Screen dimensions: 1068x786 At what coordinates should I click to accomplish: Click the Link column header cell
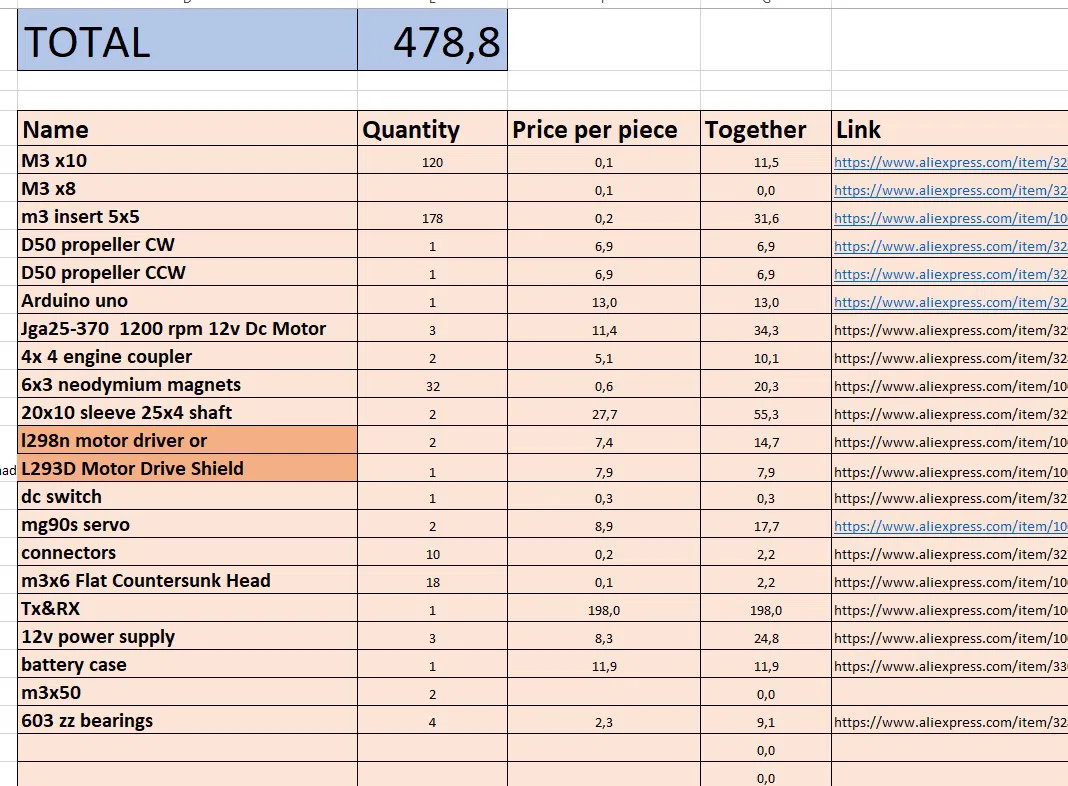(x=949, y=129)
